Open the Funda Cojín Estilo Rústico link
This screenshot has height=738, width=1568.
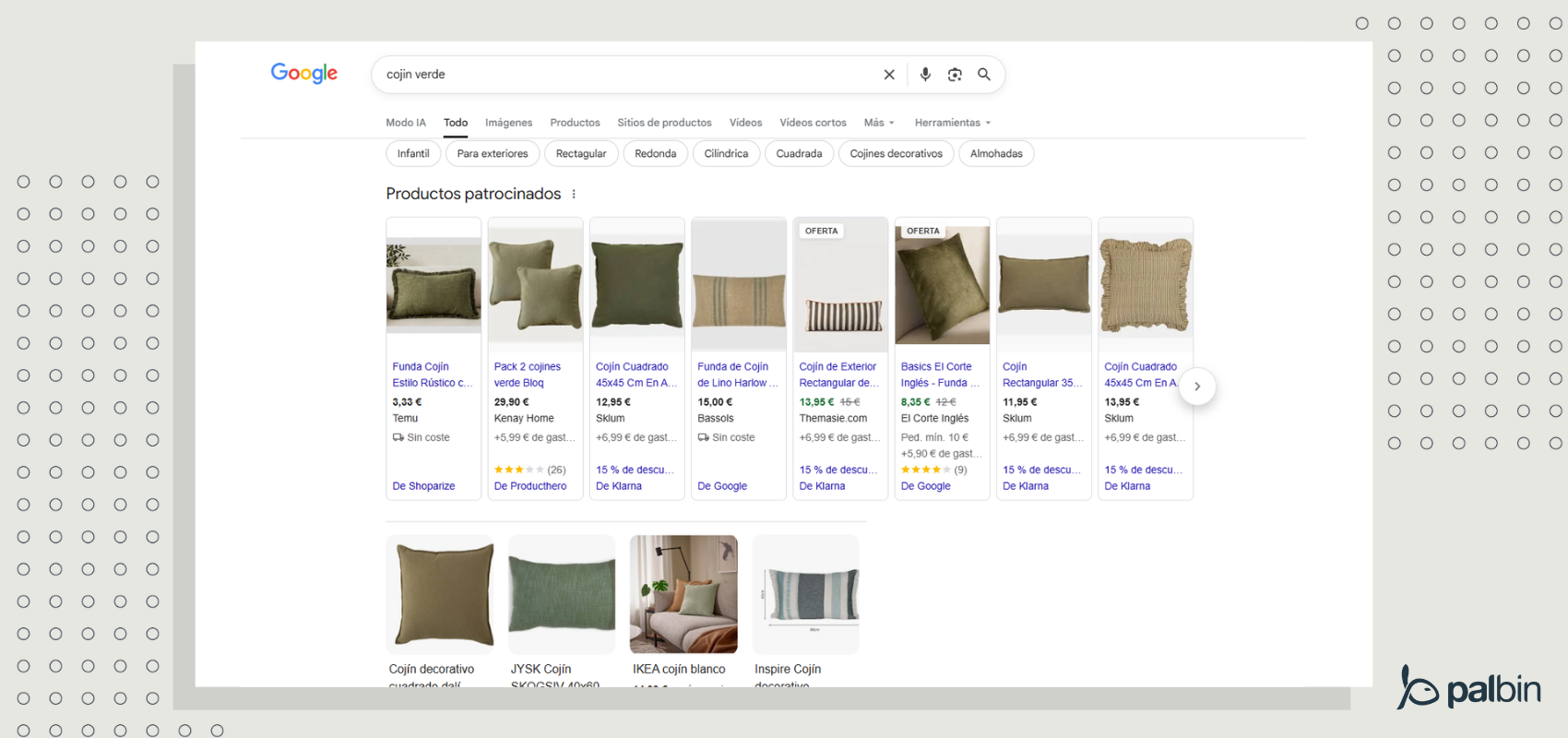click(430, 375)
